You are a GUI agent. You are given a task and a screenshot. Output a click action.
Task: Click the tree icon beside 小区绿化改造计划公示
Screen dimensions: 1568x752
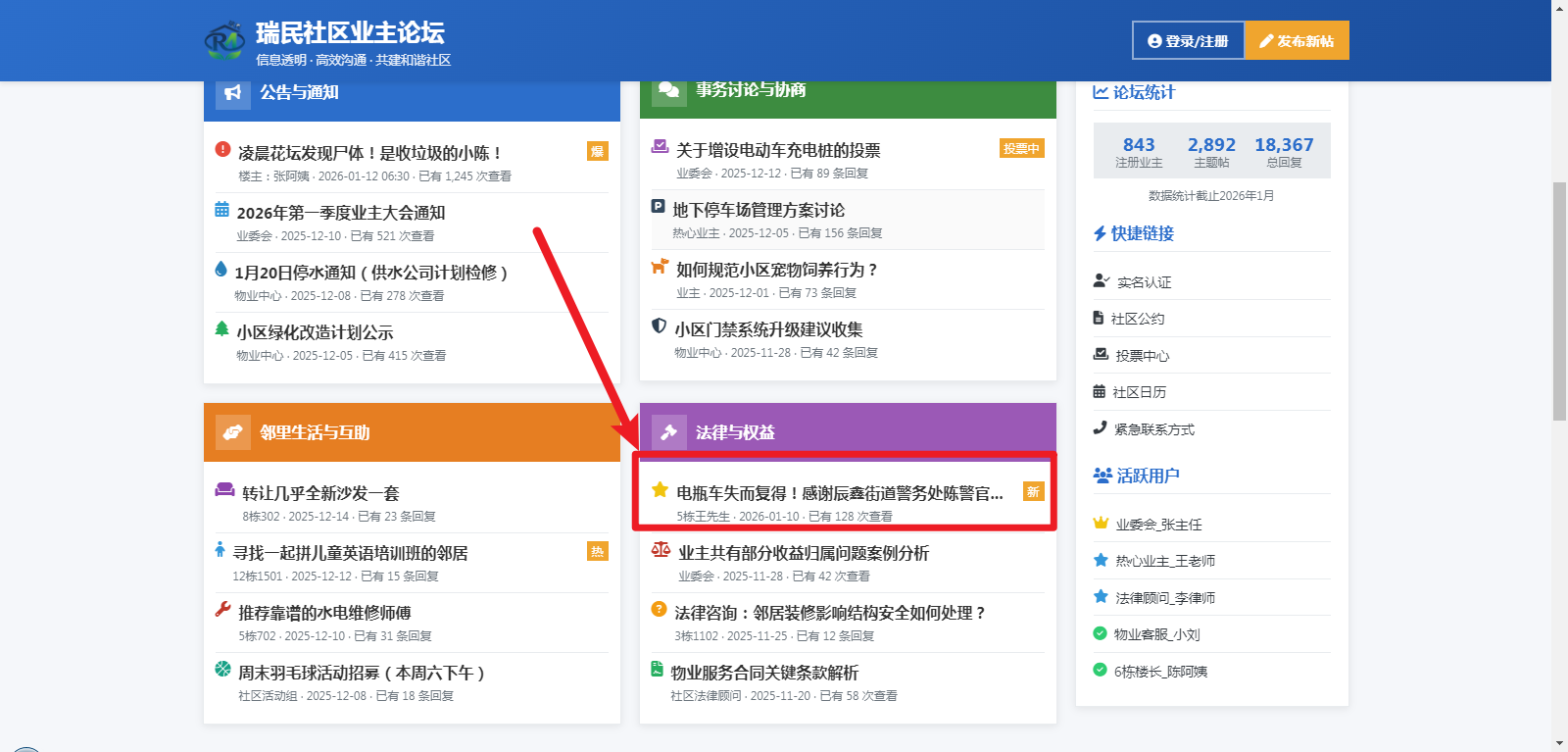[221, 329]
